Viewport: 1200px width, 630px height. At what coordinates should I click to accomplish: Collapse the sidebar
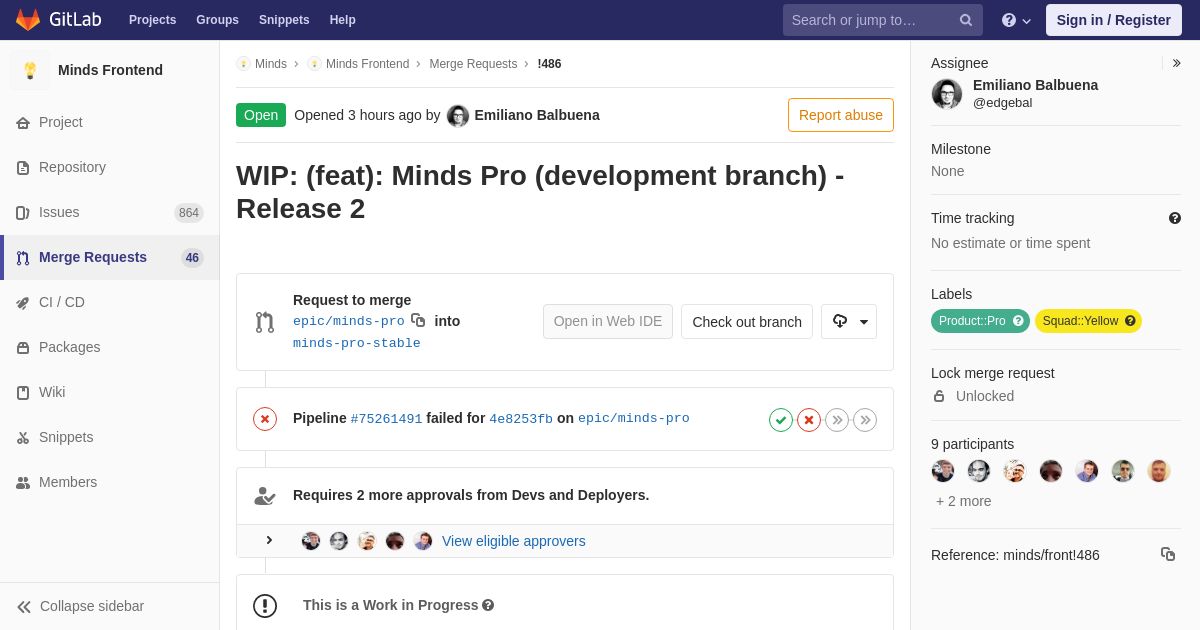click(110, 606)
